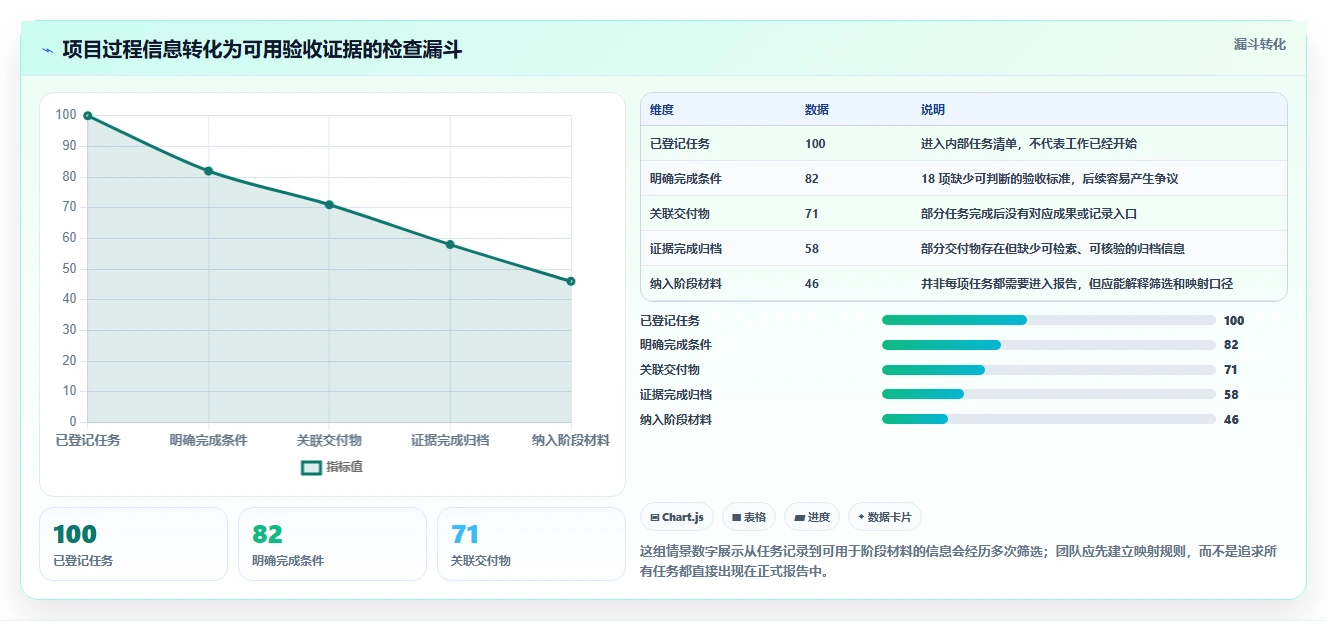Click the x-axis label 关联交付物 on the chart
This screenshot has height=621, width=1327.
[329, 440]
